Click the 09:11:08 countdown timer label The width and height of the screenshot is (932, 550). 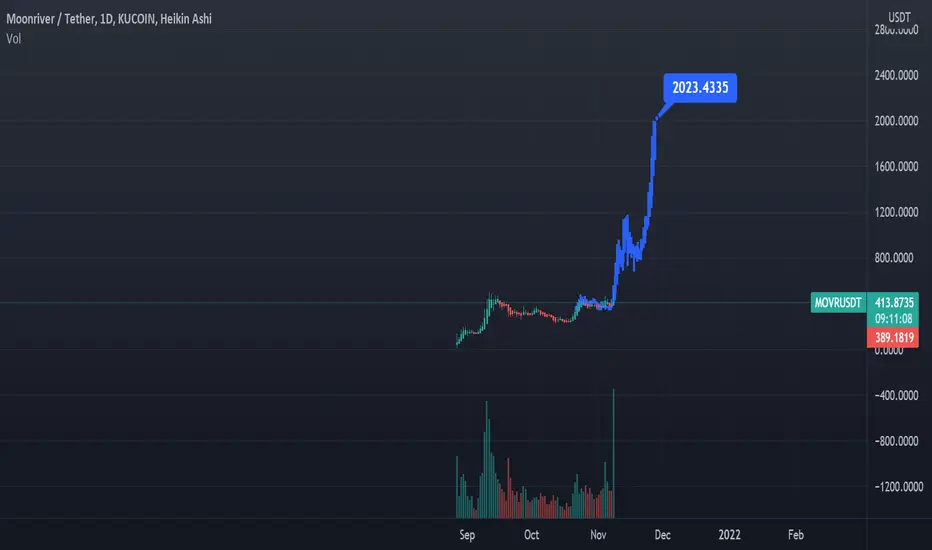[893, 319]
